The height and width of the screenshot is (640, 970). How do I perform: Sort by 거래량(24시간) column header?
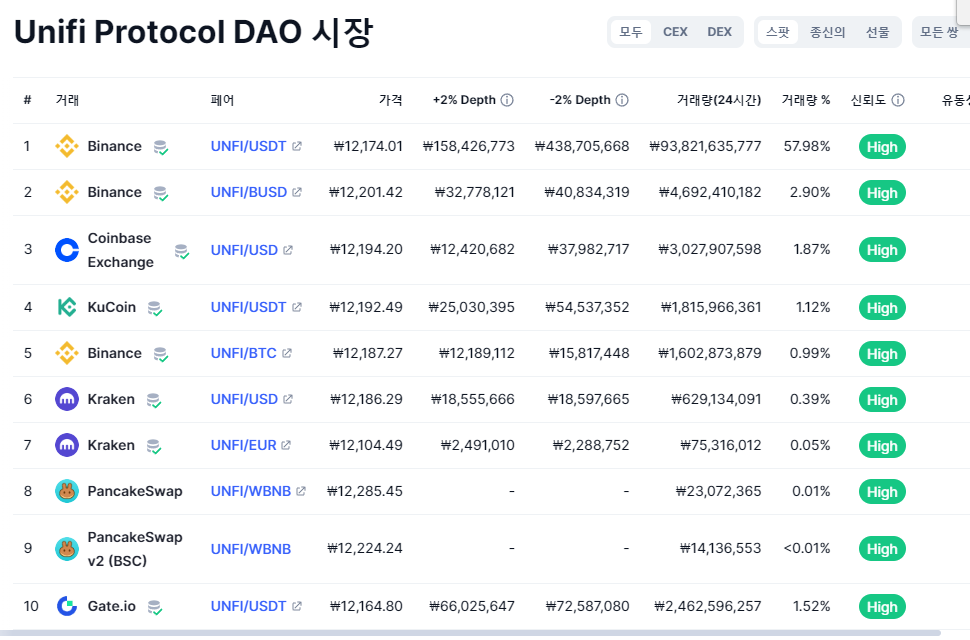719,100
